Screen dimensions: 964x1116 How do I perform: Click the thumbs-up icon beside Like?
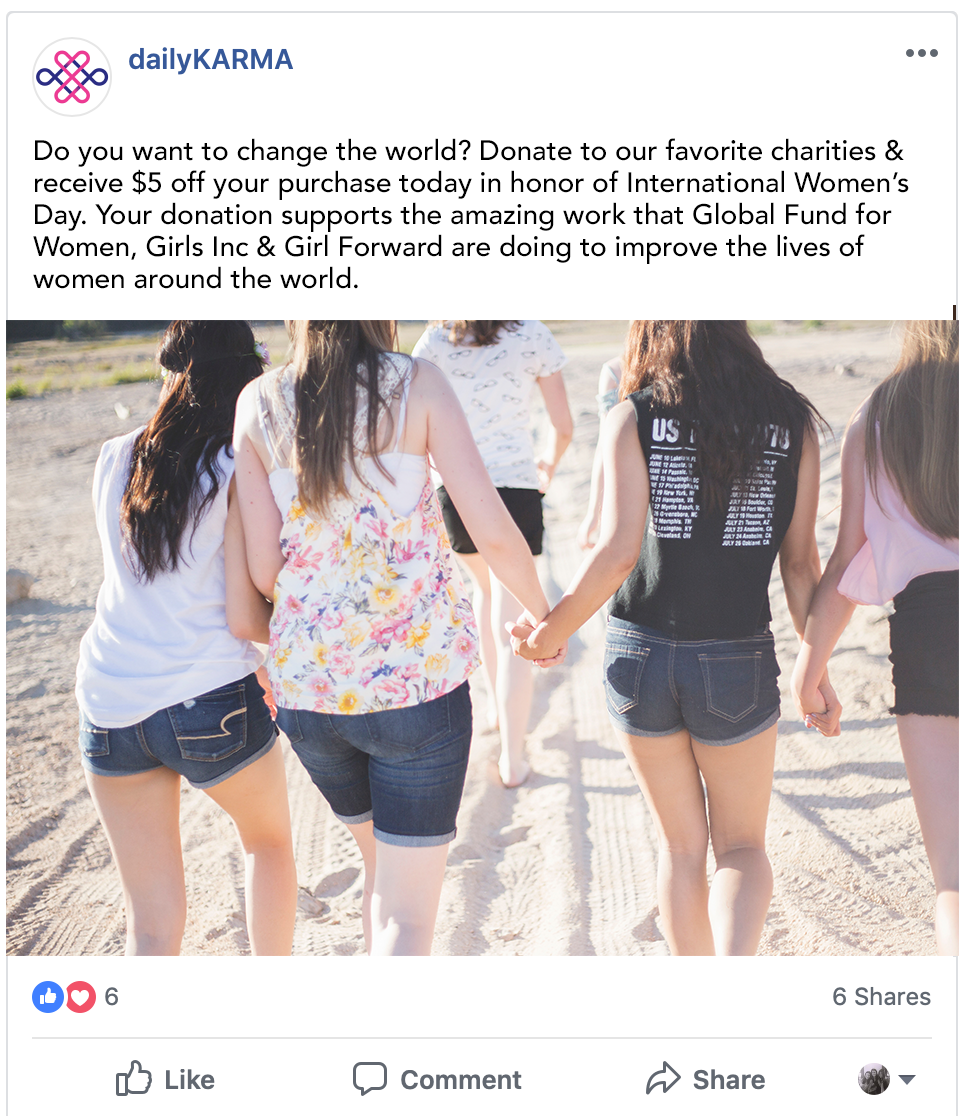[x=133, y=1078]
